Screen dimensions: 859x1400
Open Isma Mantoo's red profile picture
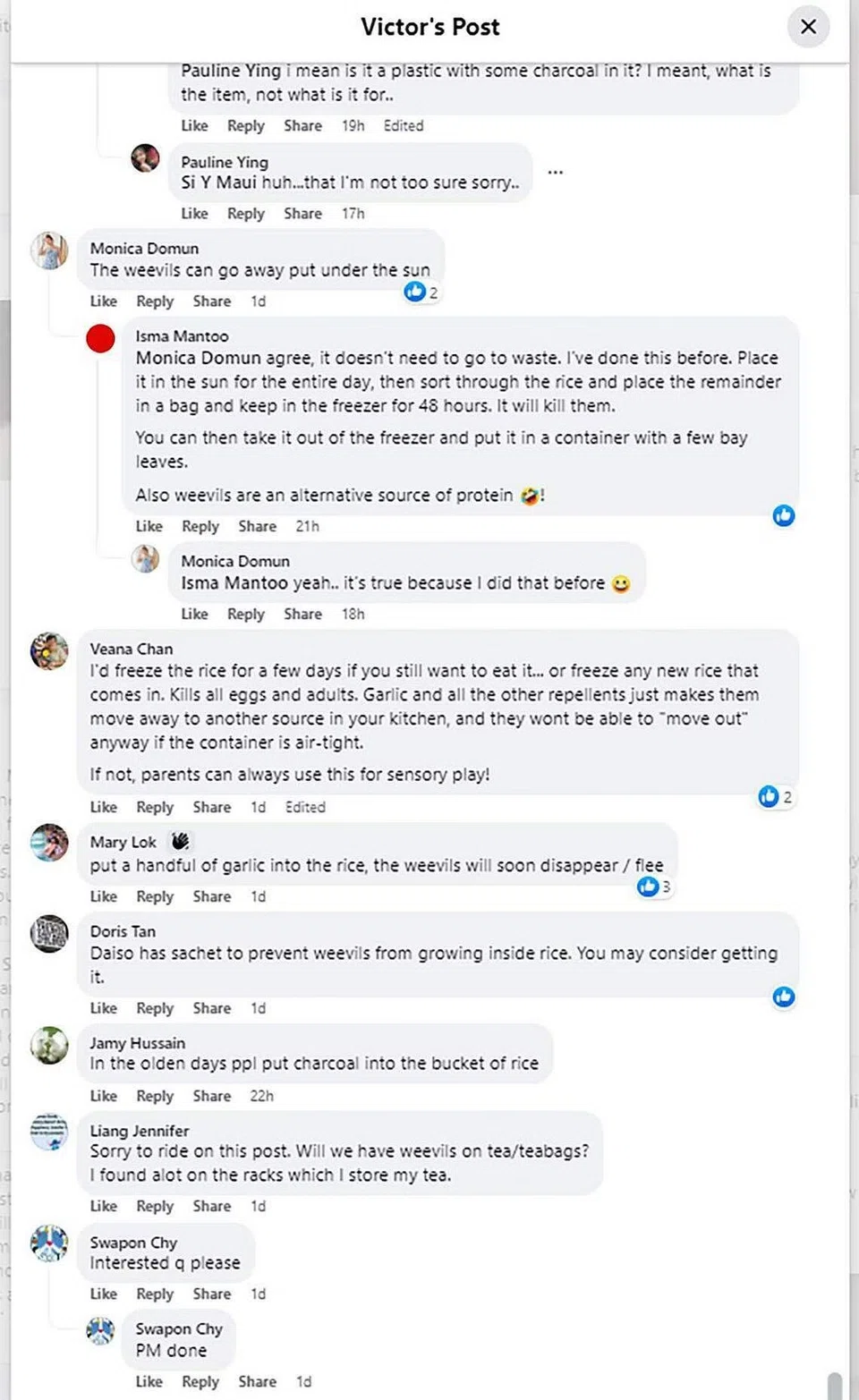pyautogui.click(x=100, y=338)
